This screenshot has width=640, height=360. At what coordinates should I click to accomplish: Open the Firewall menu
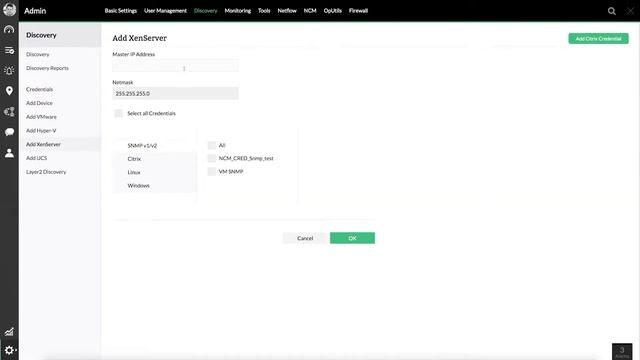click(x=358, y=11)
